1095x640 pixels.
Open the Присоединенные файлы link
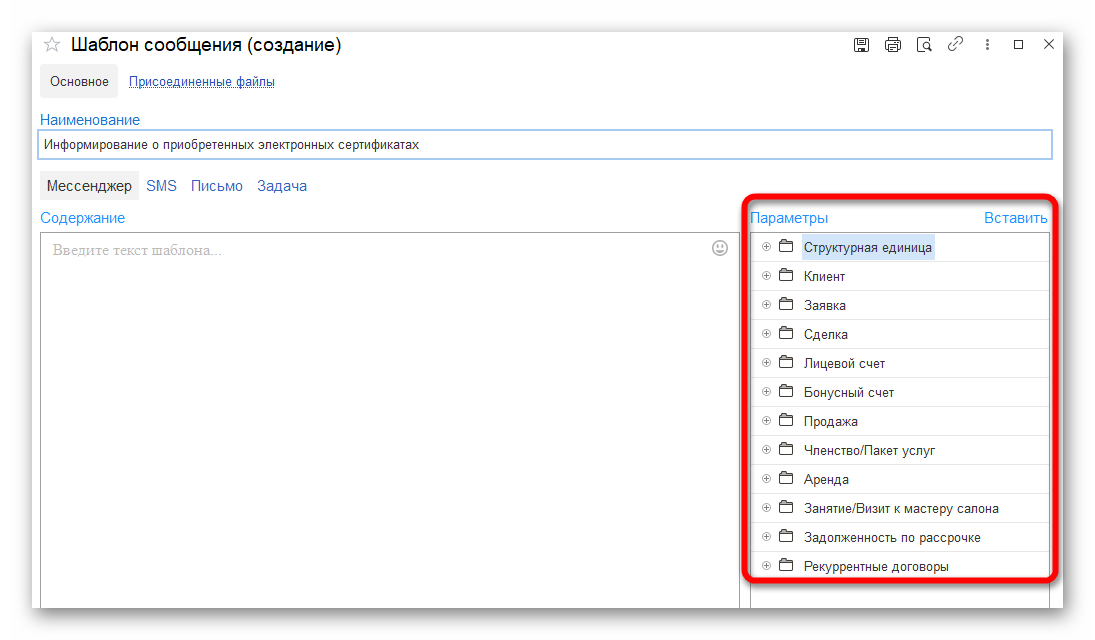pyautogui.click(x=202, y=82)
